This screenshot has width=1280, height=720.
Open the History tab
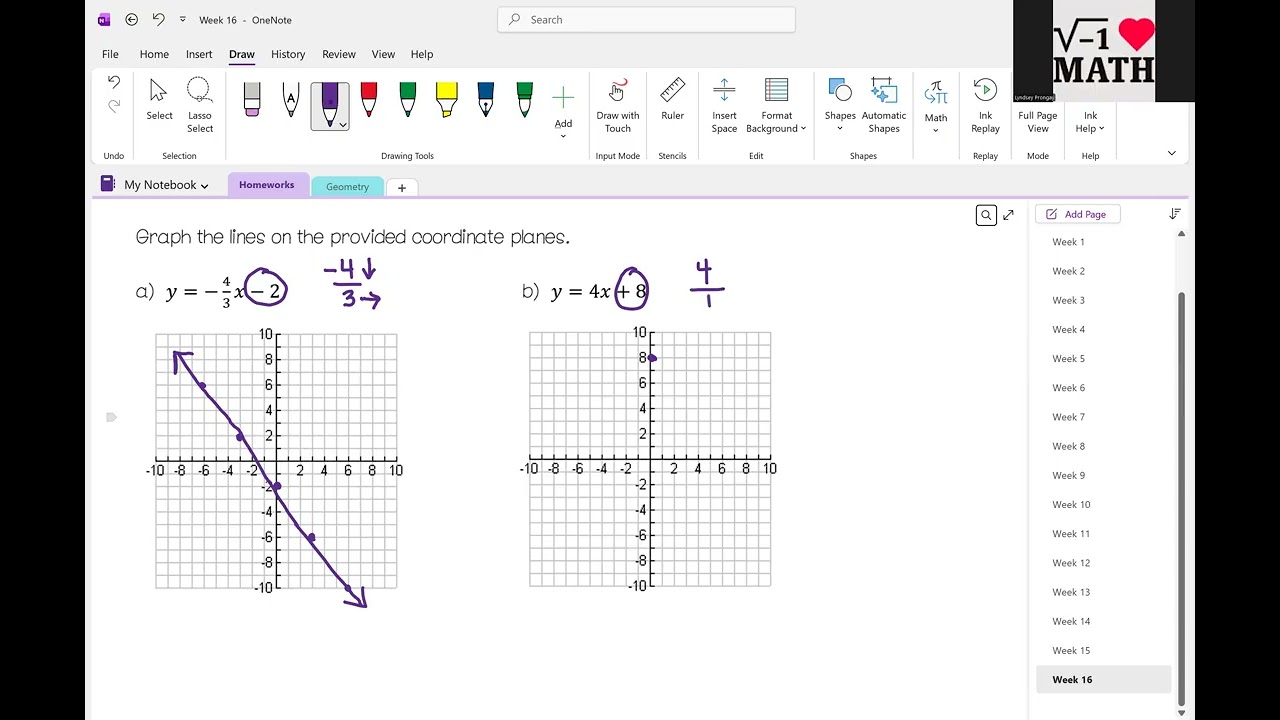pos(288,54)
